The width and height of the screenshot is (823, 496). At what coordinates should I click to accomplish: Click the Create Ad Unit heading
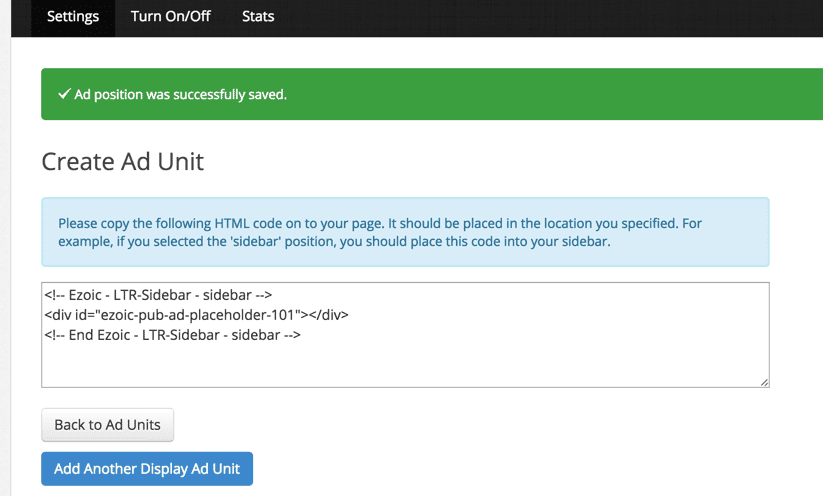pos(123,161)
